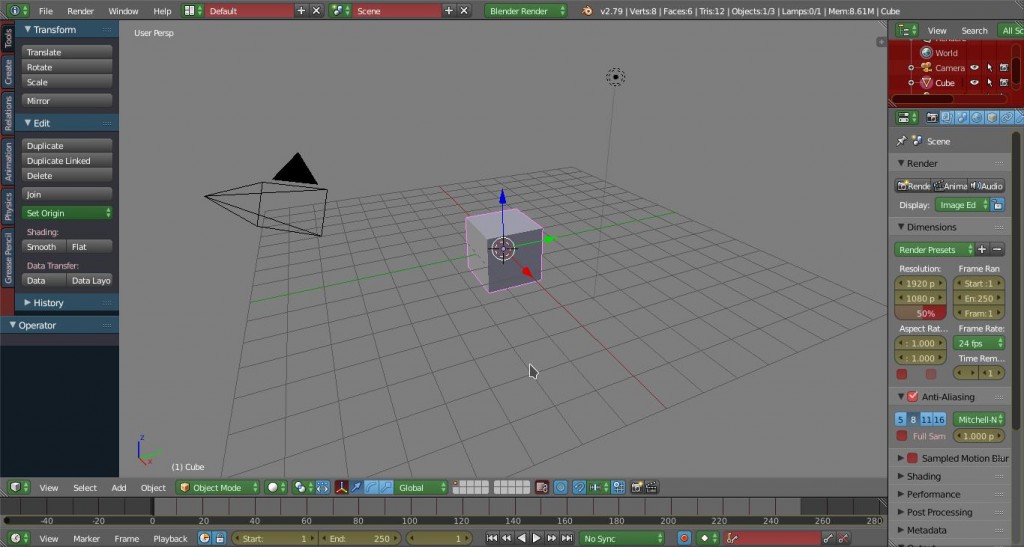
Task: Open the Help menu
Action: tap(162, 11)
